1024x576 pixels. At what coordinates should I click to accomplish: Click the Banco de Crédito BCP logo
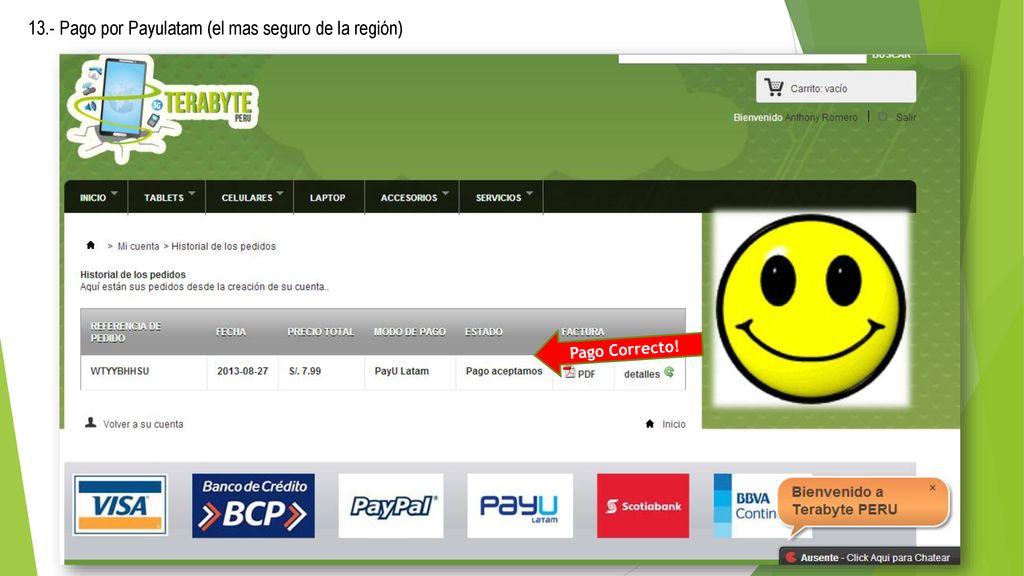[x=253, y=505]
